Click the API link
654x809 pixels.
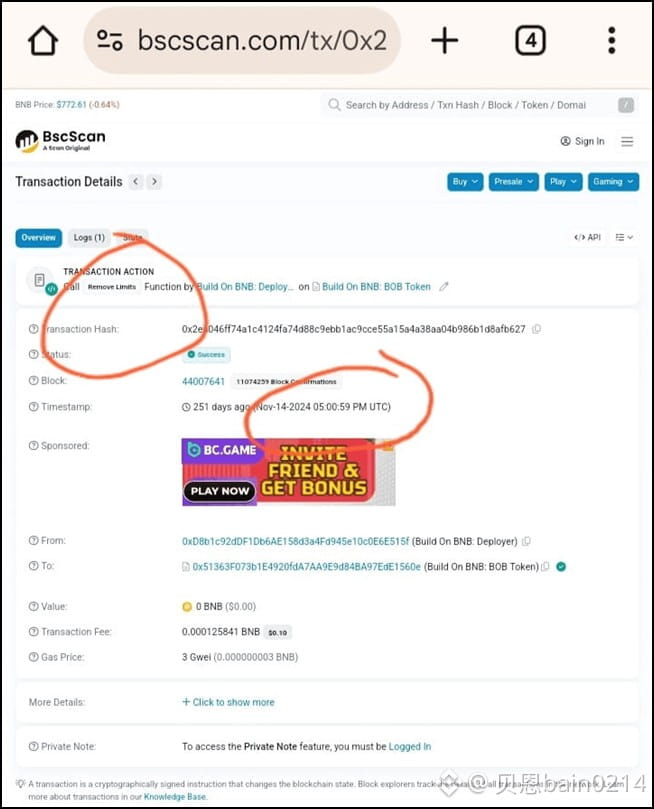(x=587, y=237)
